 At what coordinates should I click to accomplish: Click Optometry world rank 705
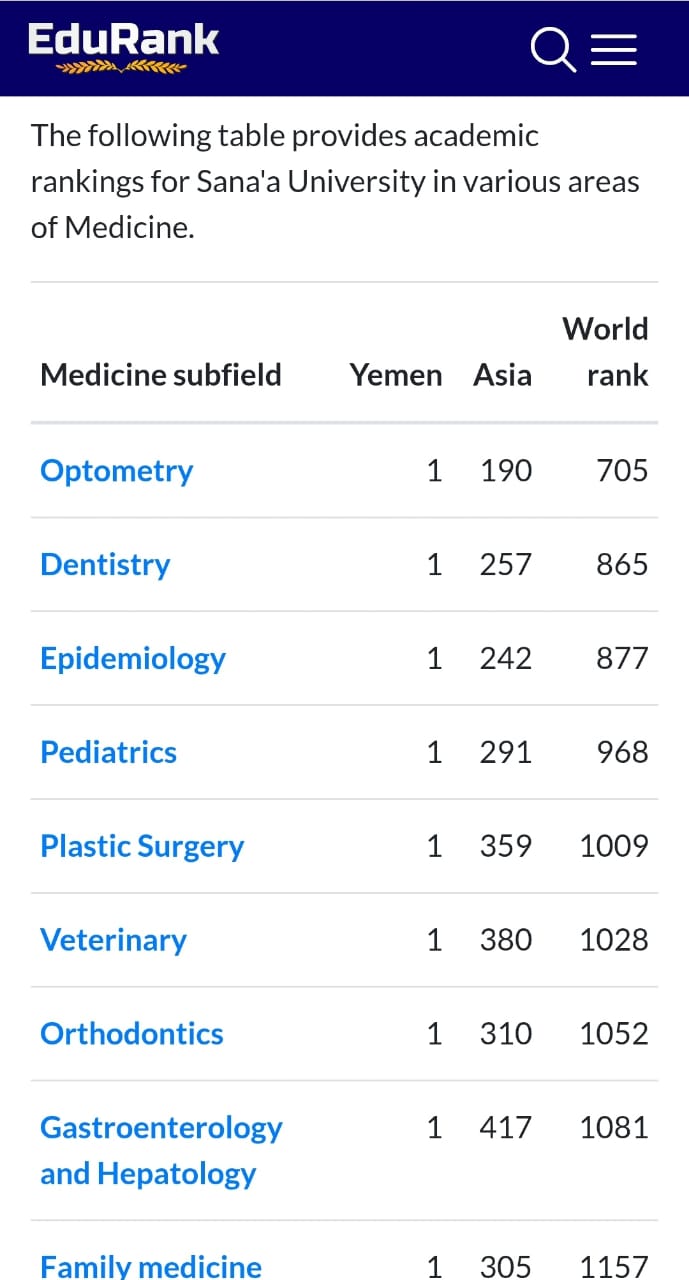[622, 471]
